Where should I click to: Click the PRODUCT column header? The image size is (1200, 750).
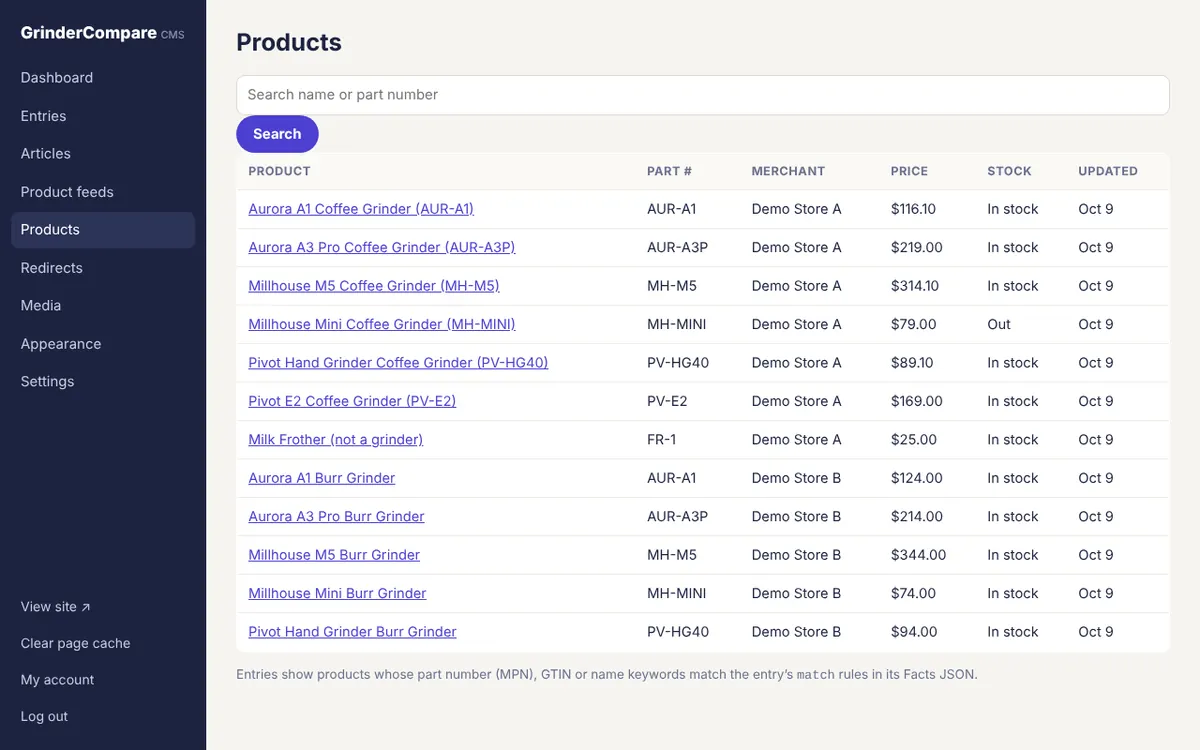279,171
